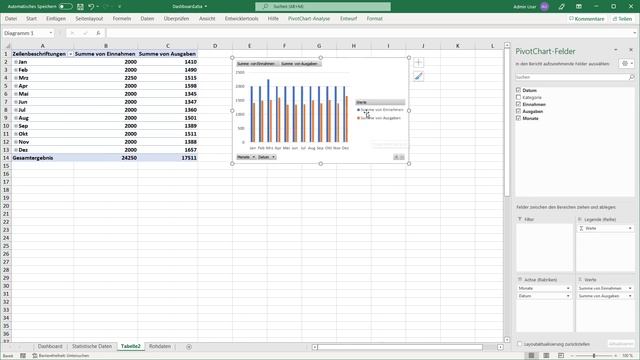640x360 pixels.
Task: Toggle Automatisches Speichern switch
Action: 65,7
